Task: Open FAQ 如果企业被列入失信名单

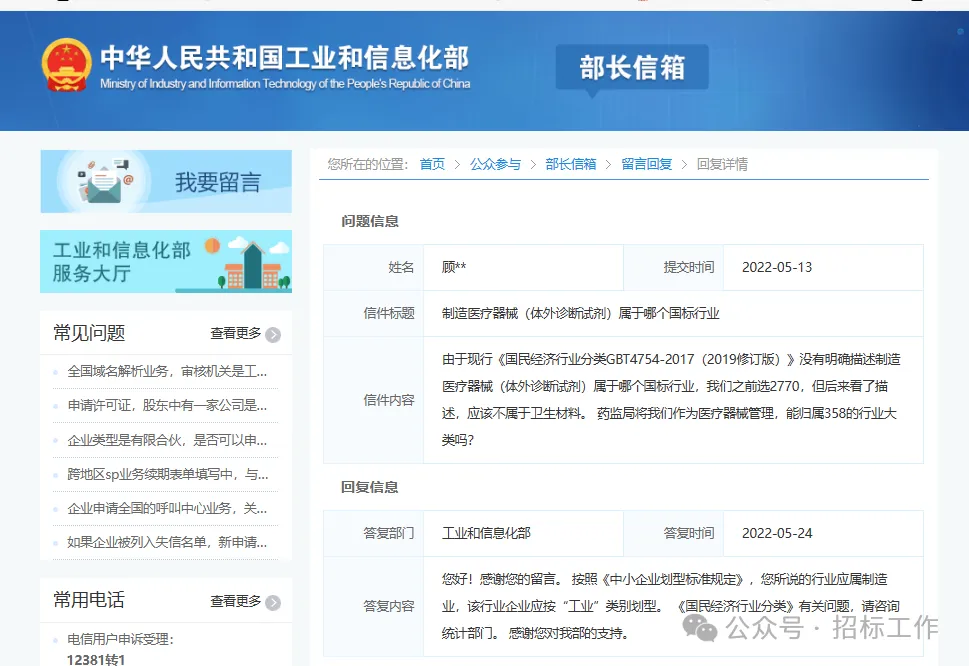Action: [x=167, y=542]
